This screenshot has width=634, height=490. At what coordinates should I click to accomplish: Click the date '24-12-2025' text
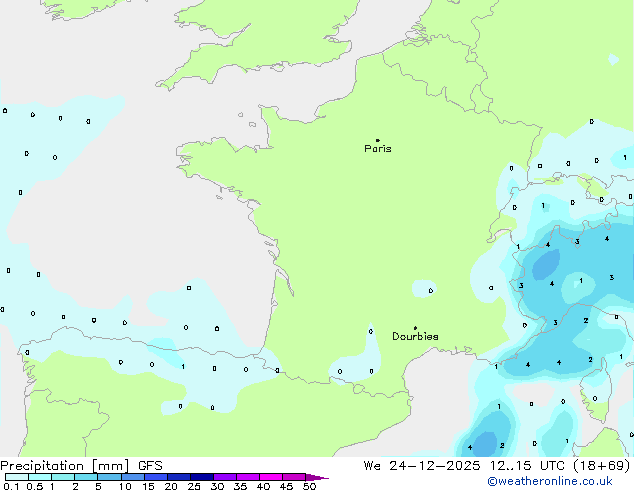(435, 466)
